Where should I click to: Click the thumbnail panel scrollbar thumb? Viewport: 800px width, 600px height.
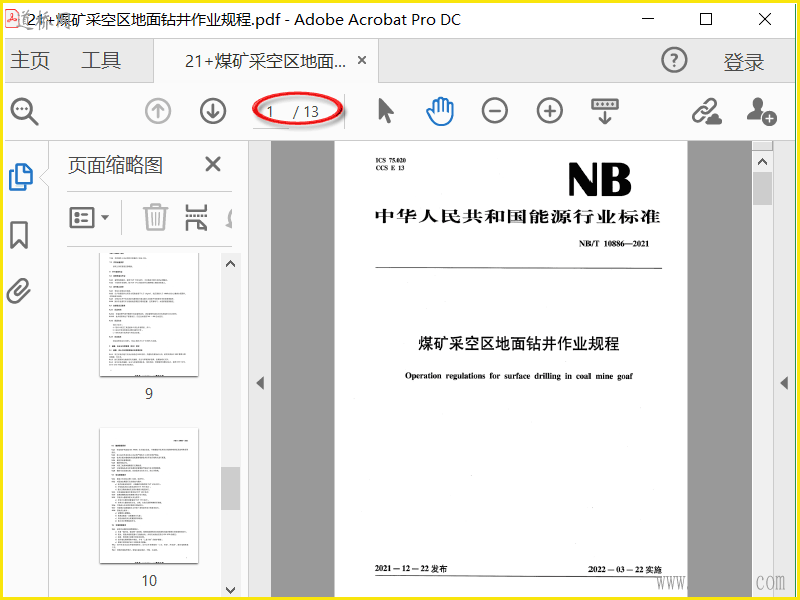(x=231, y=488)
